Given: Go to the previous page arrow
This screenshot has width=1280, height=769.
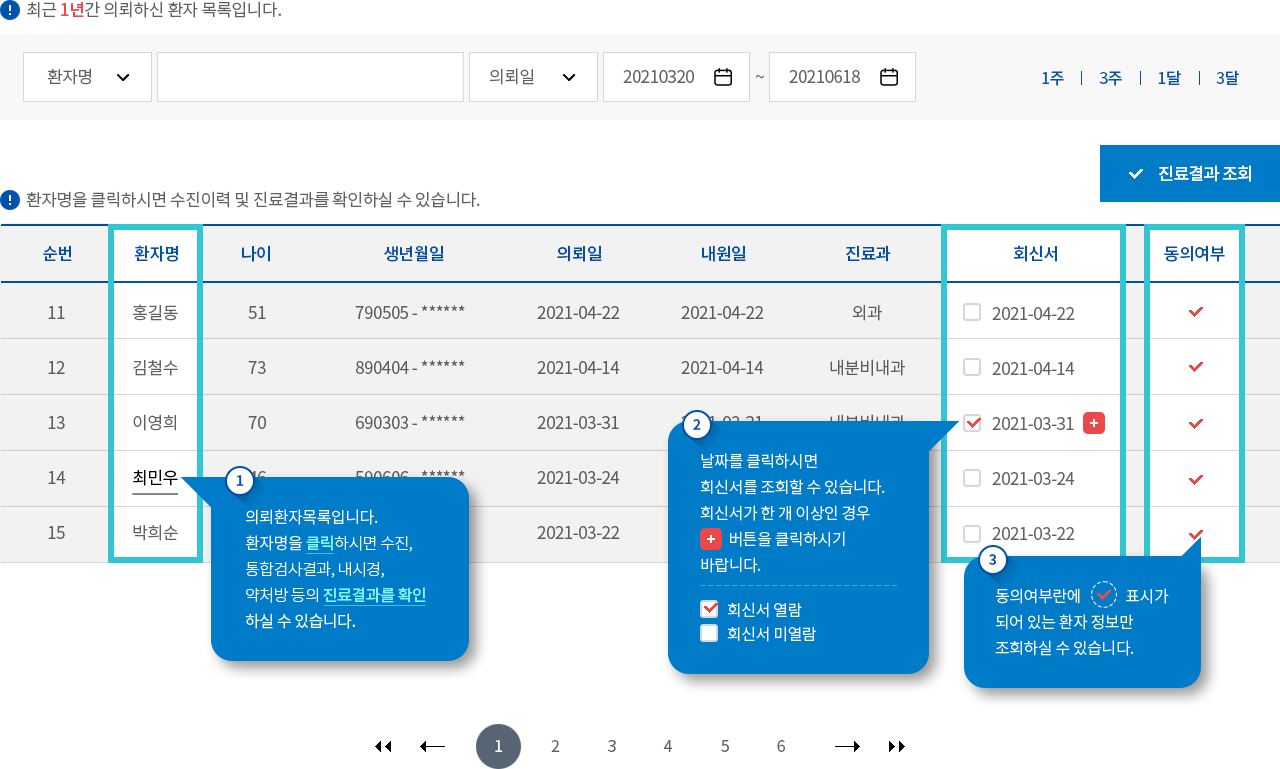Looking at the screenshot, I should pos(433,746).
